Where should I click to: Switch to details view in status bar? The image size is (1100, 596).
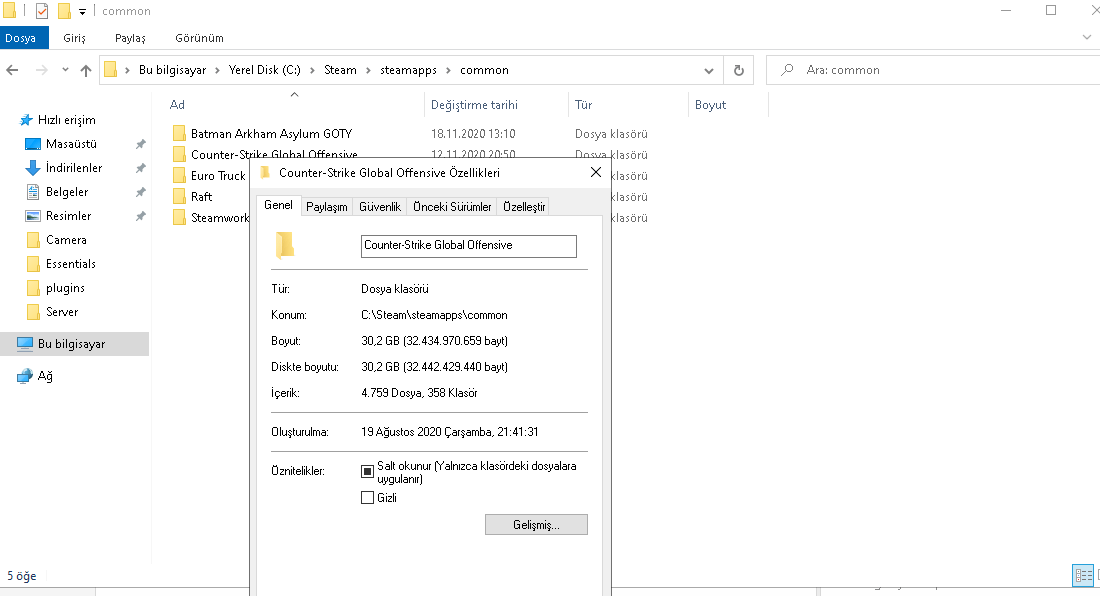1083,575
